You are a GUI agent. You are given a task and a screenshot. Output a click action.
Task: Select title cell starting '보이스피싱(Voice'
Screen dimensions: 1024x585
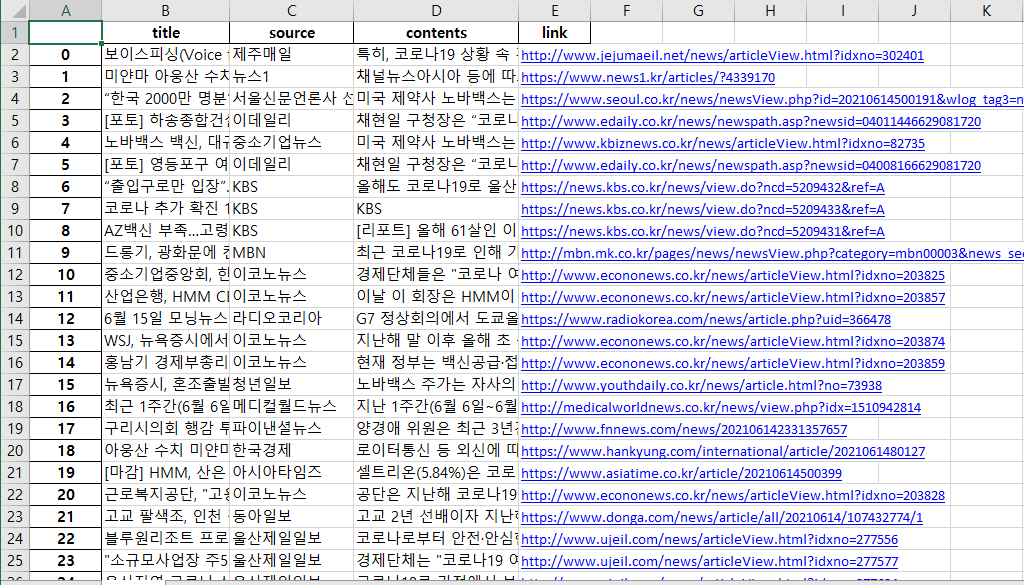[x=166, y=55]
